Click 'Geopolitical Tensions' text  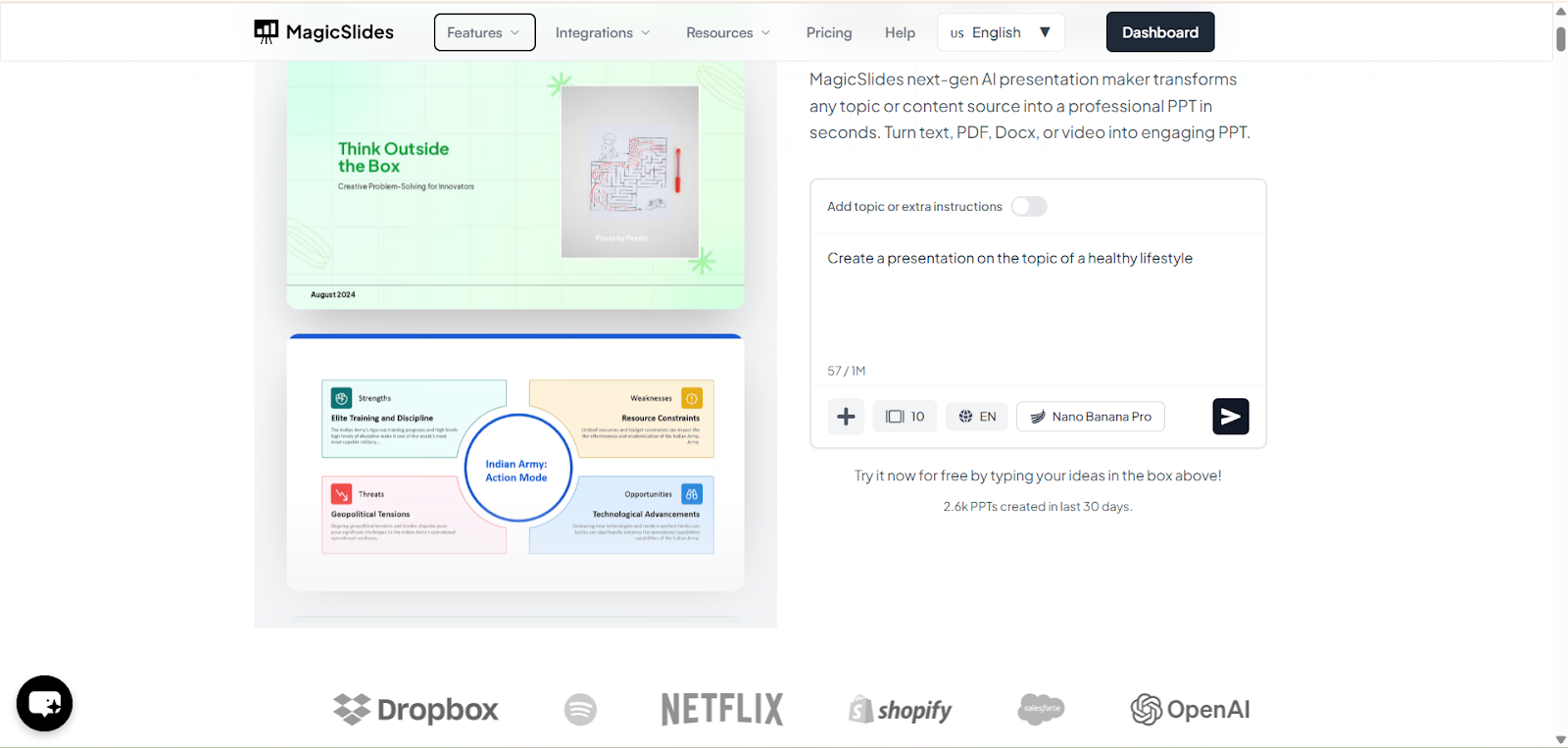pyautogui.click(x=370, y=514)
